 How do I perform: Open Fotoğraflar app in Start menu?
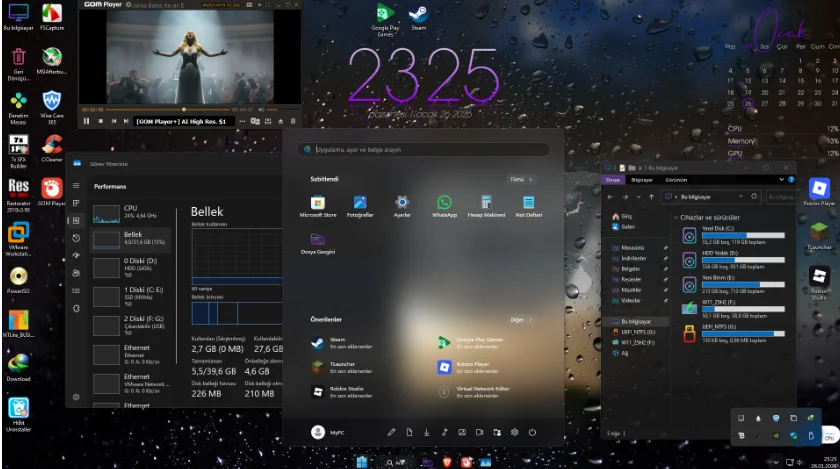(x=360, y=206)
